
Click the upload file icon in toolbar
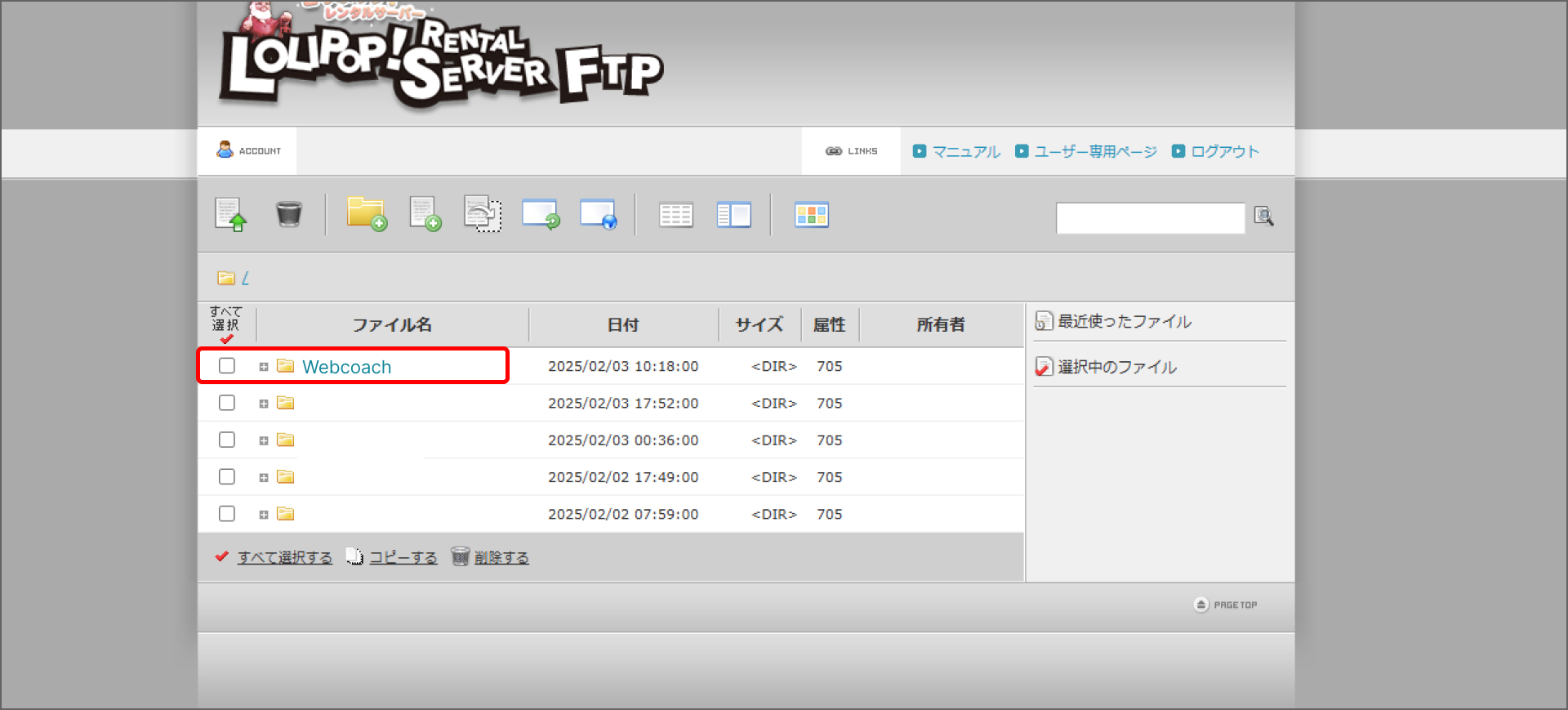tap(230, 215)
